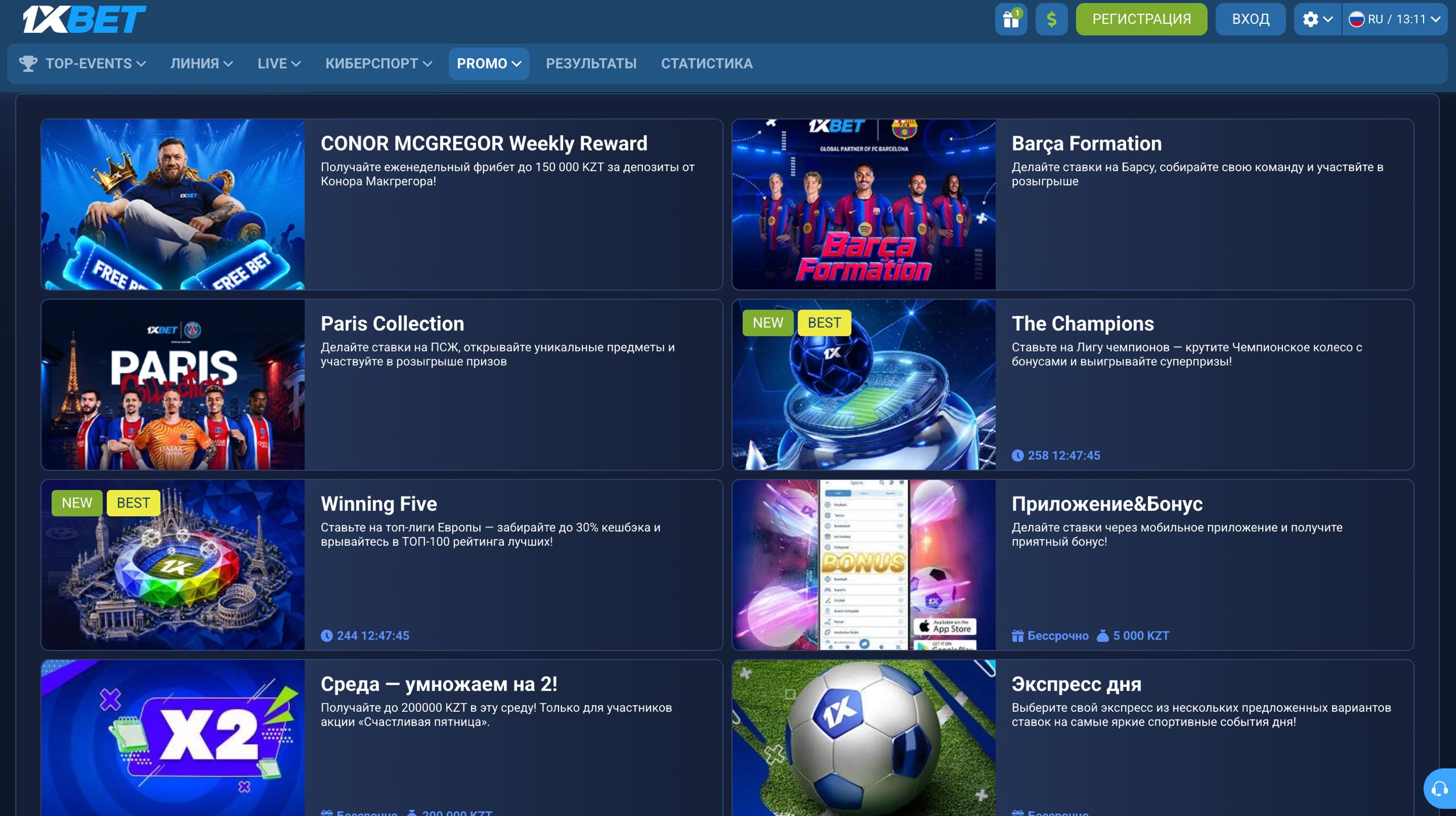
Task: Click the 1XBET logo
Action: tap(84, 19)
